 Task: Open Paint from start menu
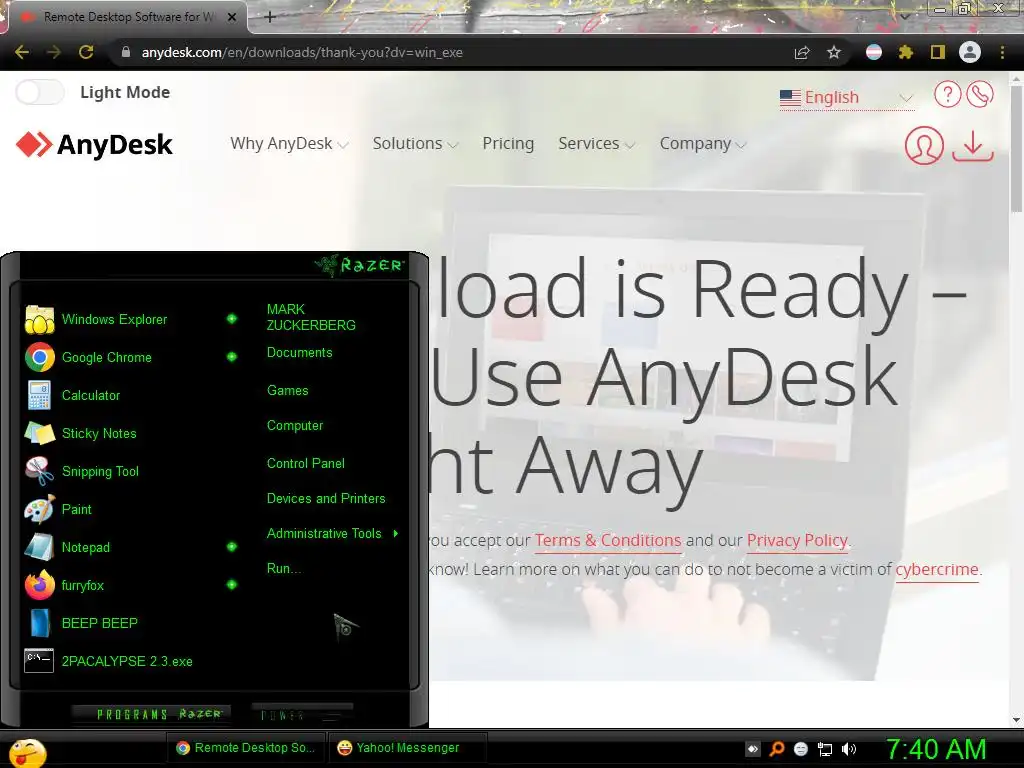click(x=76, y=509)
